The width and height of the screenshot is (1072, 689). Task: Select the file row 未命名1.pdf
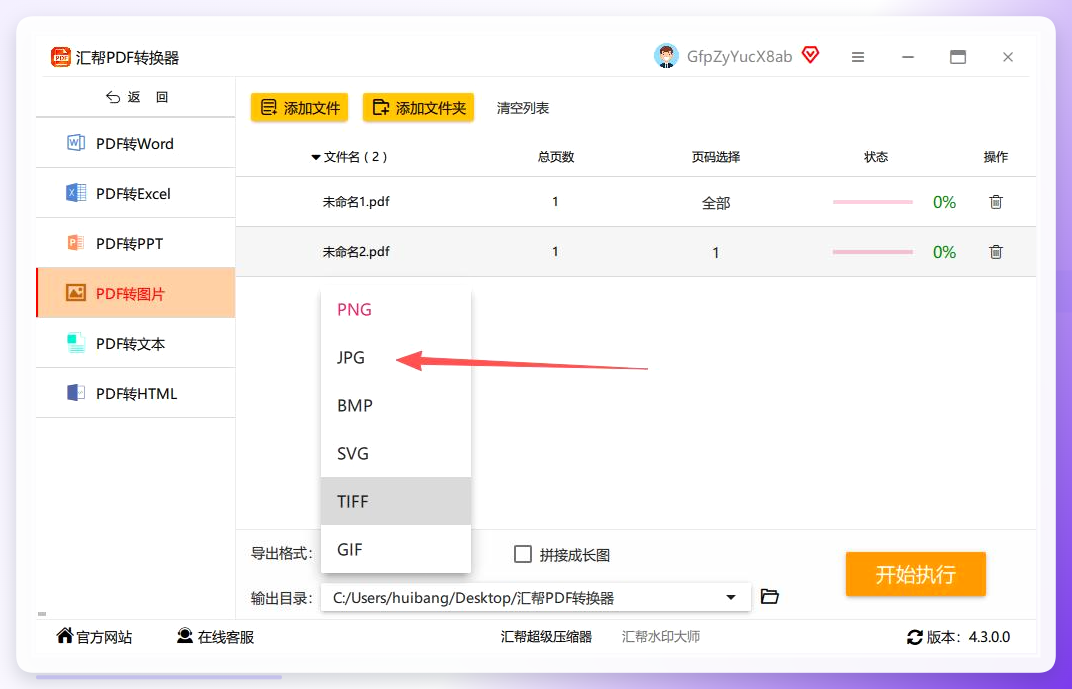coord(636,202)
